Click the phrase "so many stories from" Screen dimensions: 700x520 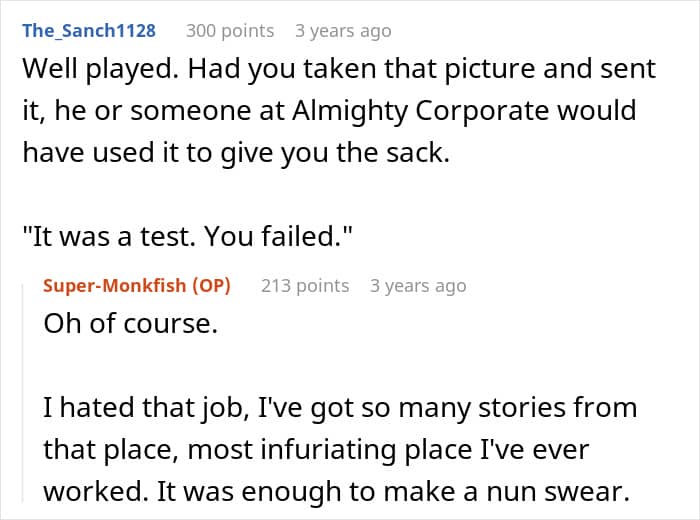point(499,408)
